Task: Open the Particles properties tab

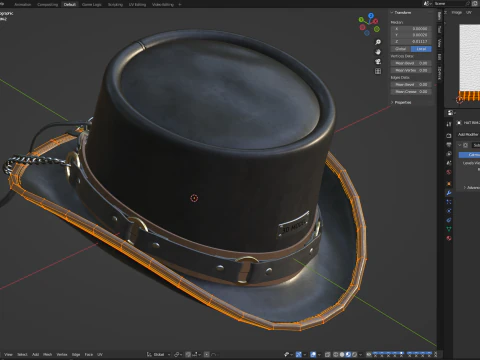Action: 449,202
